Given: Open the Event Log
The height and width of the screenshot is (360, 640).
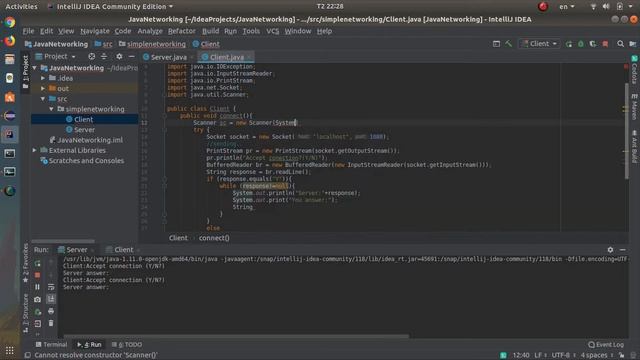Looking at the screenshot, I should pos(606,344).
